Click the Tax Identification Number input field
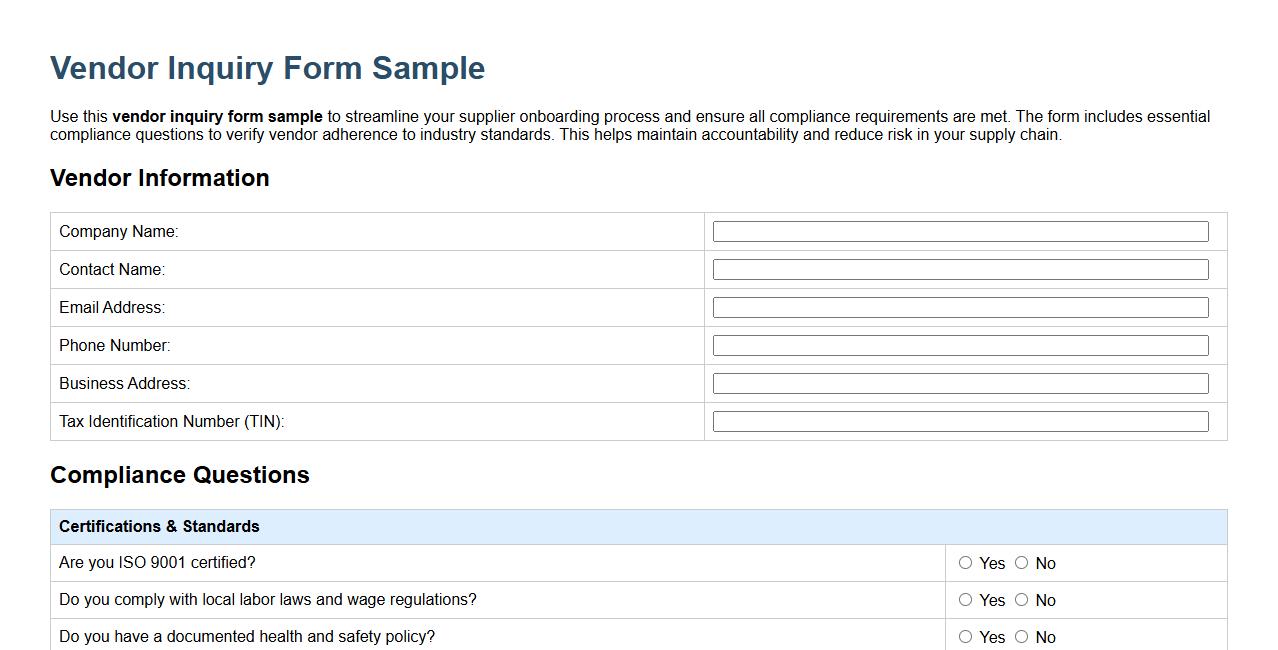 (959, 421)
